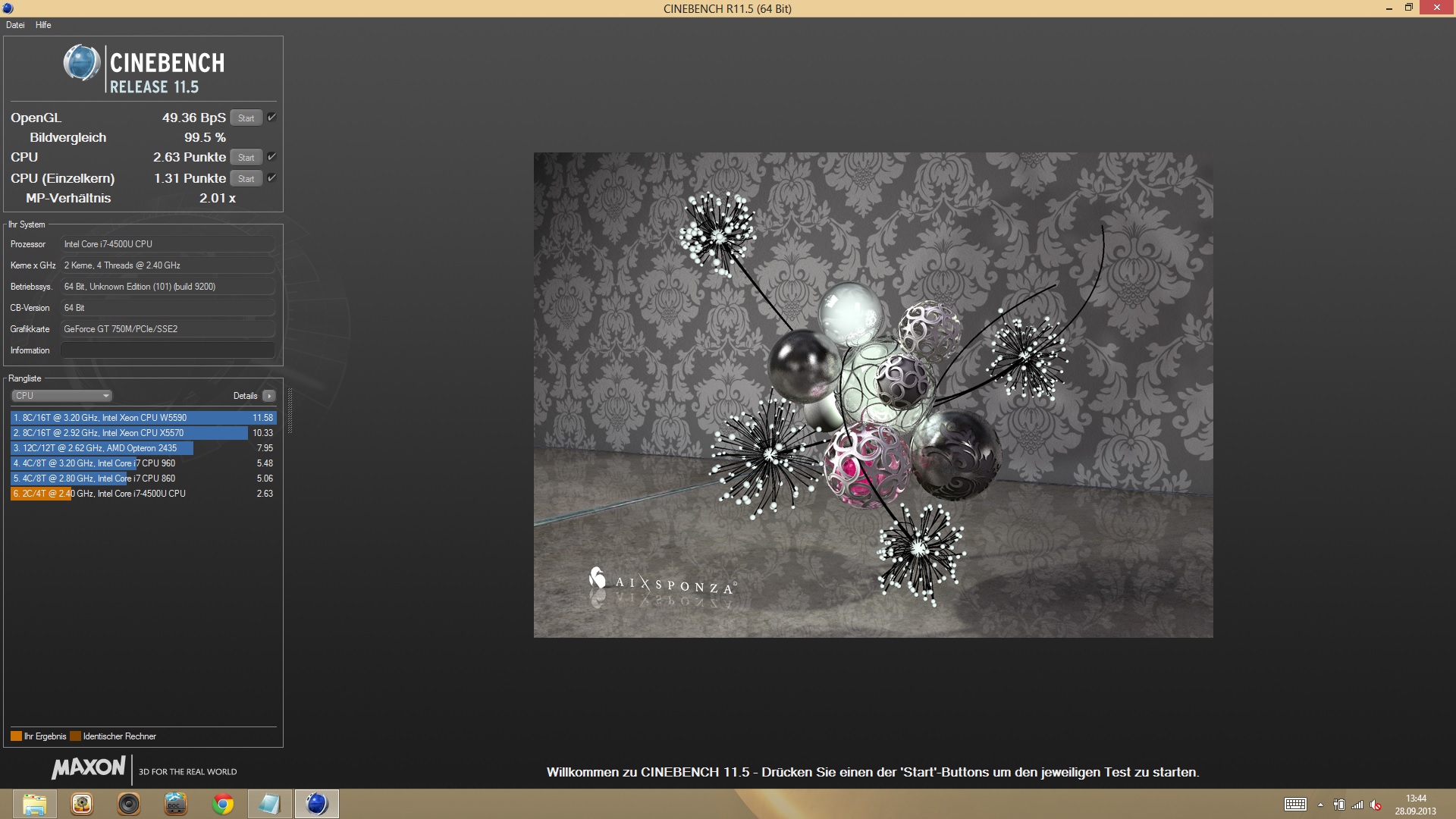Close the Cinebench window
1456x819 pixels.
click(x=1437, y=8)
